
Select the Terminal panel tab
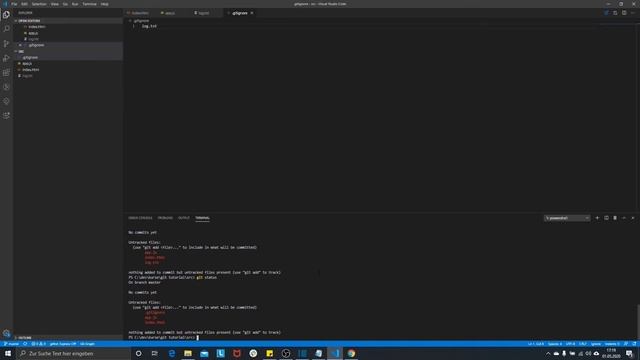pyautogui.click(x=202, y=218)
